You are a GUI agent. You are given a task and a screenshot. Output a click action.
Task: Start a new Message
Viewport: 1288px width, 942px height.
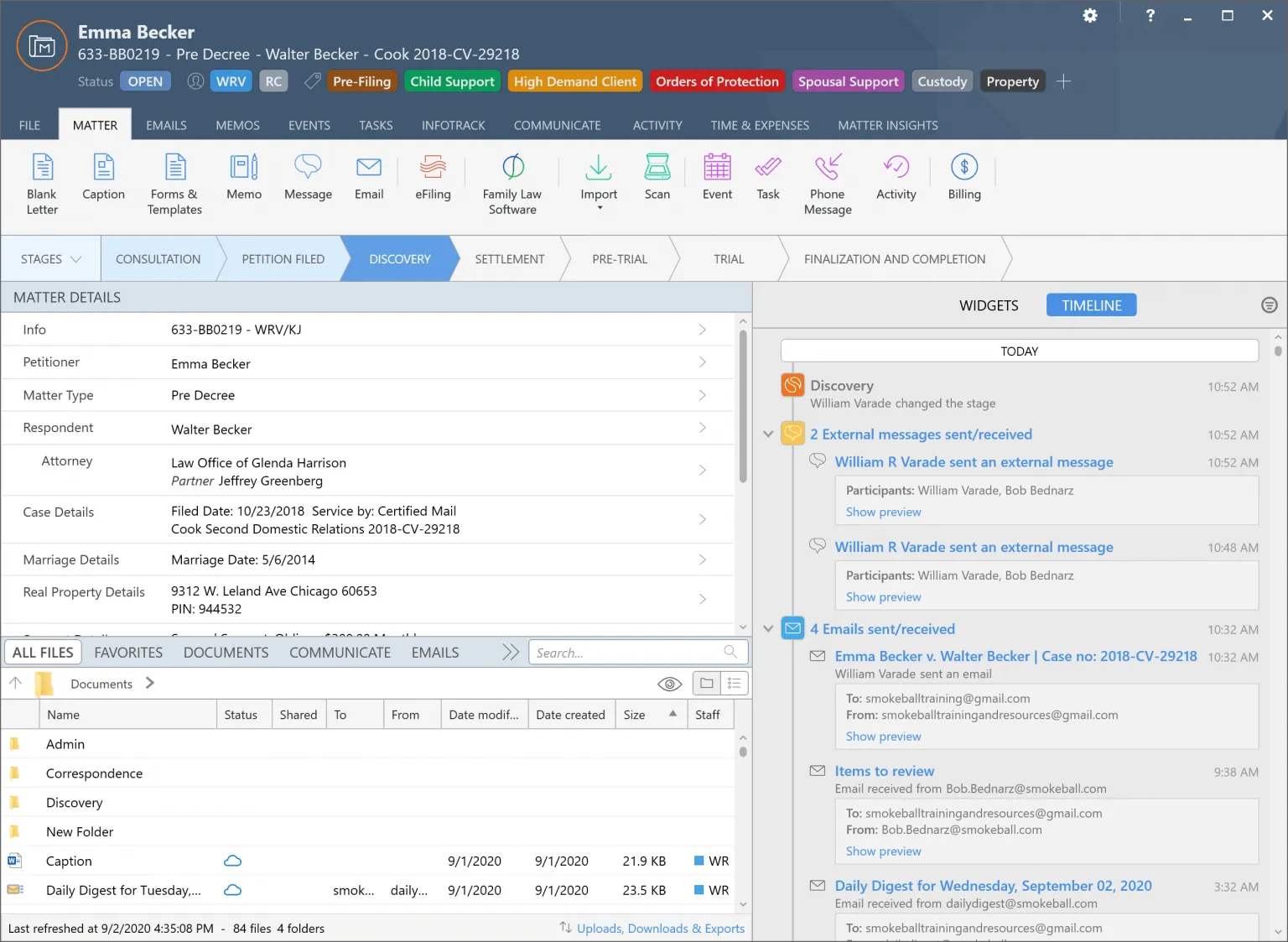pos(308,177)
